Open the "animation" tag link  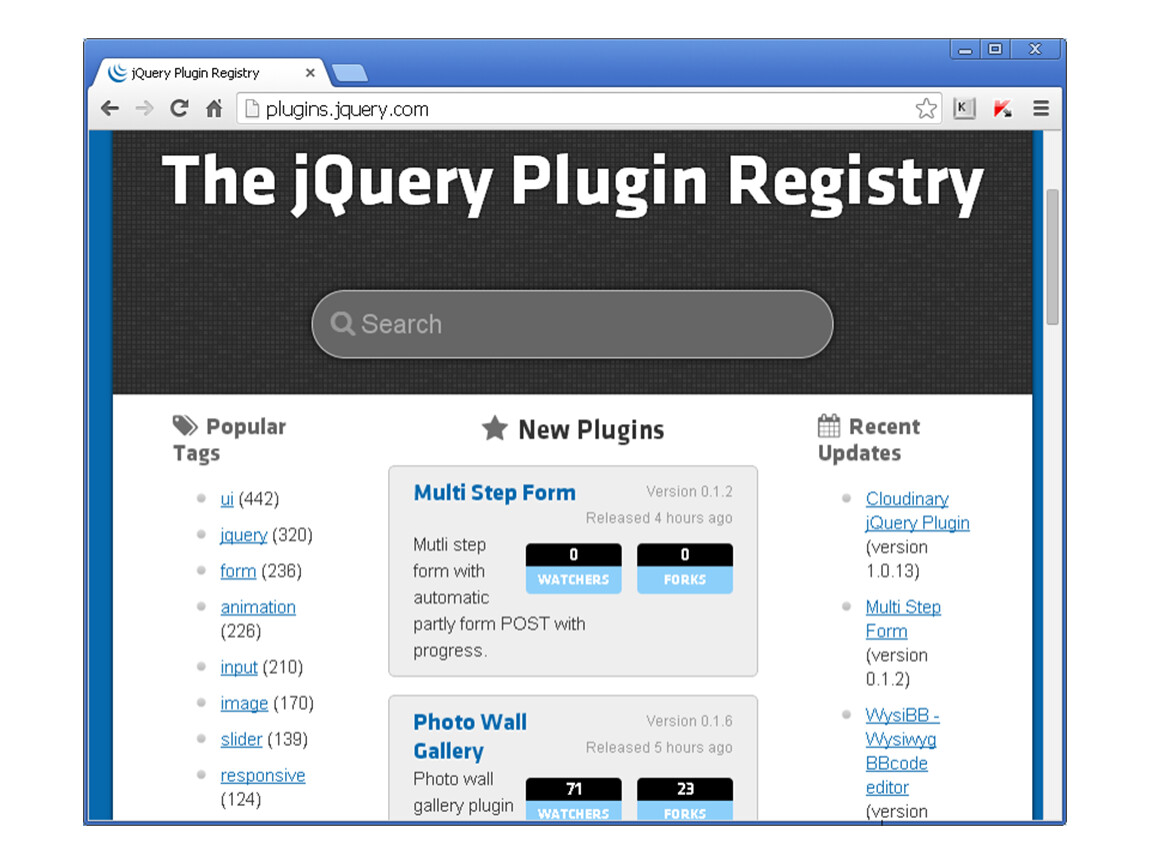pyautogui.click(x=258, y=607)
